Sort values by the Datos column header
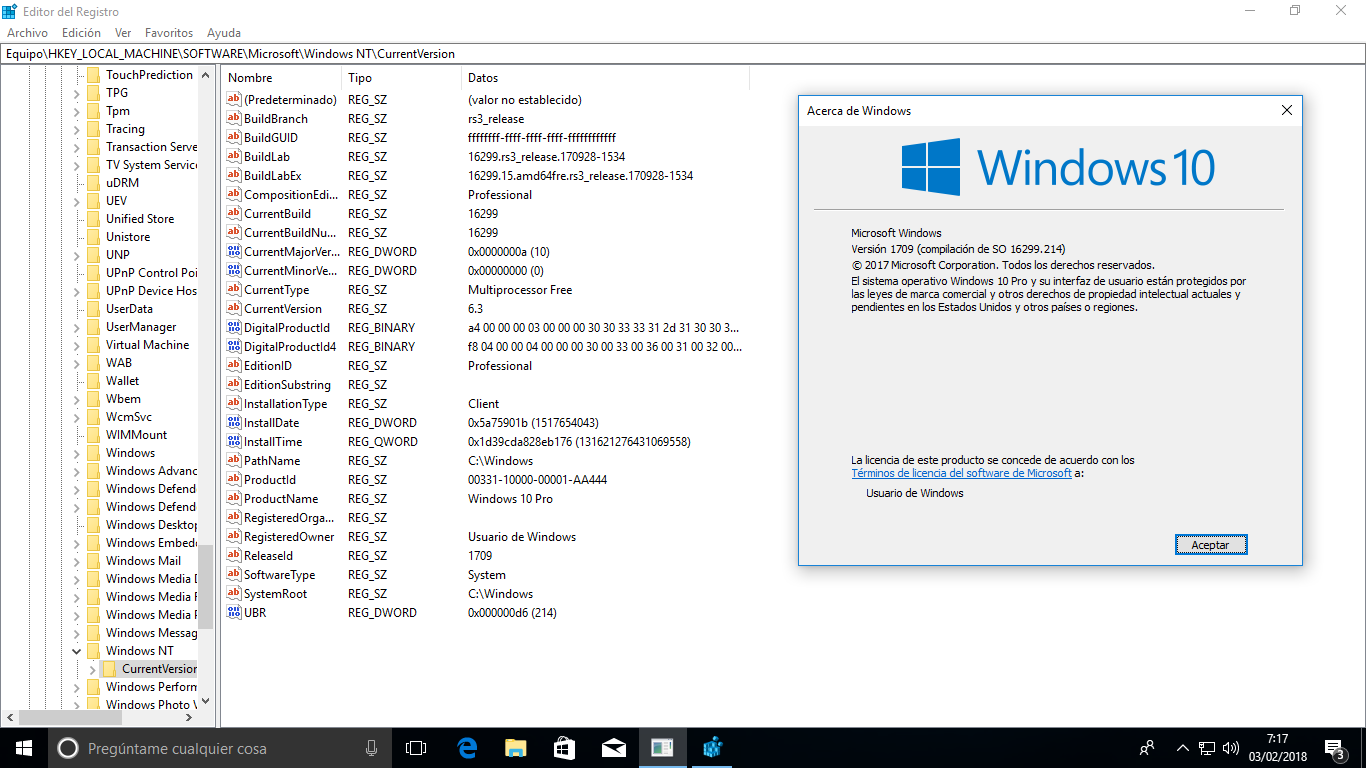This screenshot has width=1366, height=768. click(x=605, y=78)
